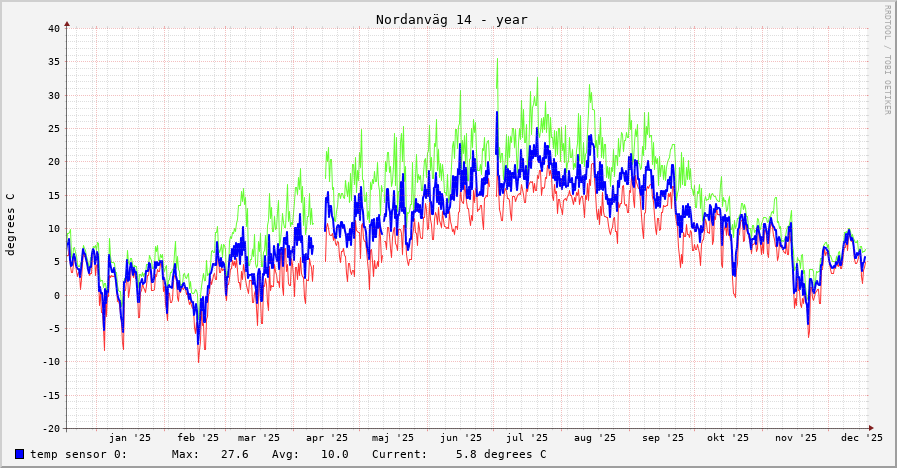Select the dec '25 x-axis label

(x=861, y=437)
